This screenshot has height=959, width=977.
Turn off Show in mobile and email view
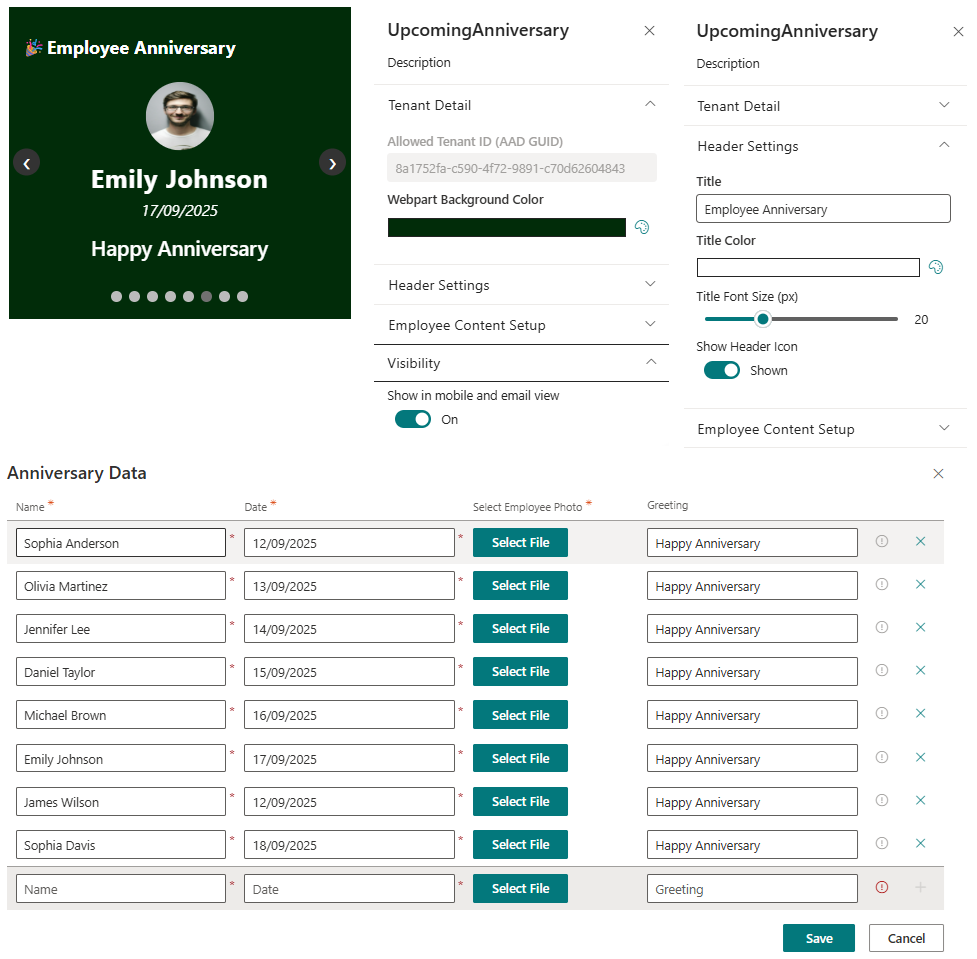pyautogui.click(x=412, y=419)
